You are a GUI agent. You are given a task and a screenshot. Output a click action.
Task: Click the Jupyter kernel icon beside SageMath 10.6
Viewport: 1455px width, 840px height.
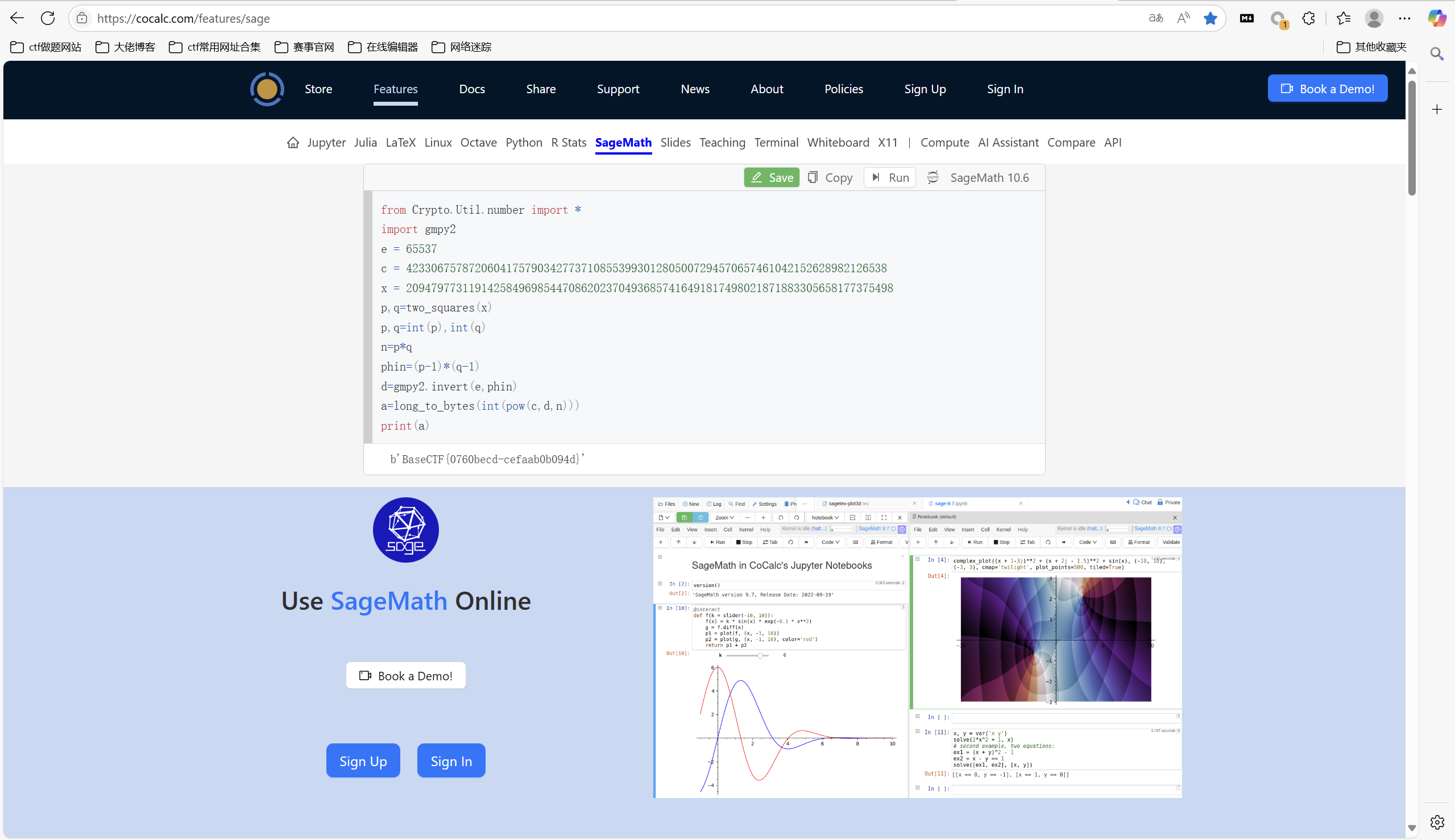click(x=932, y=177)
